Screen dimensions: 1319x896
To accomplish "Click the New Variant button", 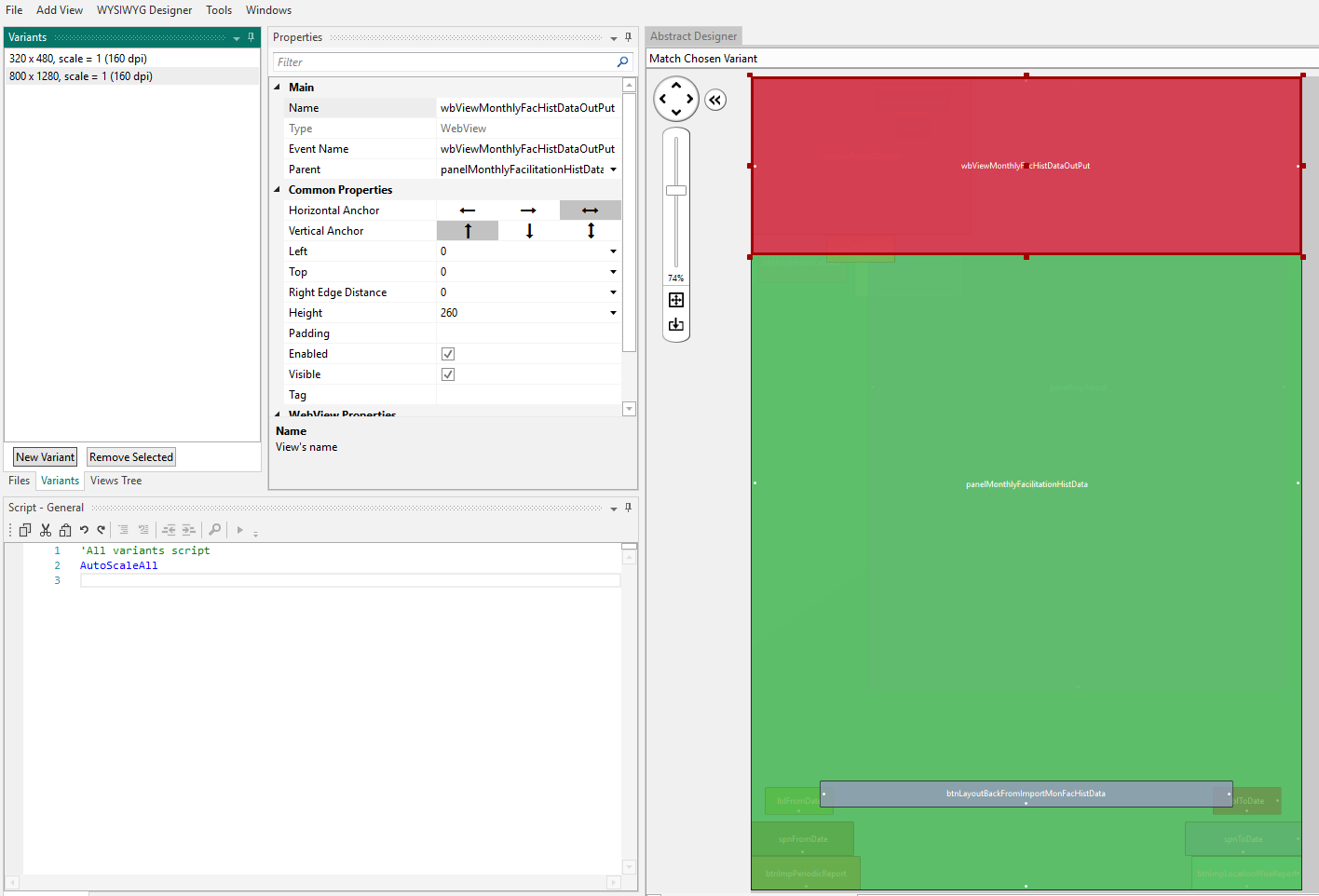I will tap(45, 456).
